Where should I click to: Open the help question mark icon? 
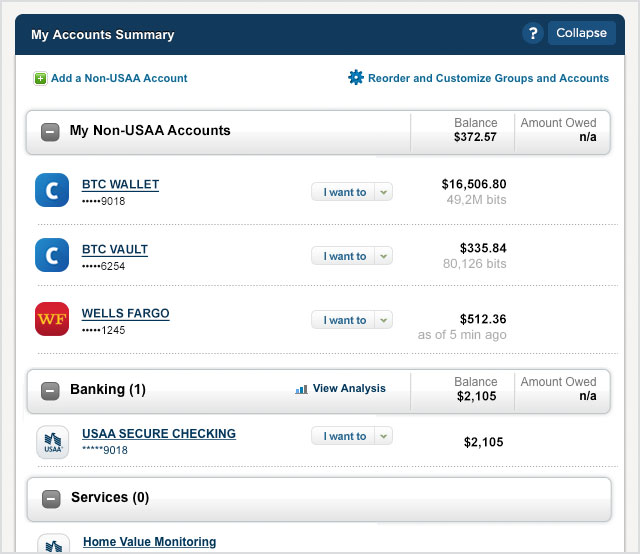[x=533, y=33]
